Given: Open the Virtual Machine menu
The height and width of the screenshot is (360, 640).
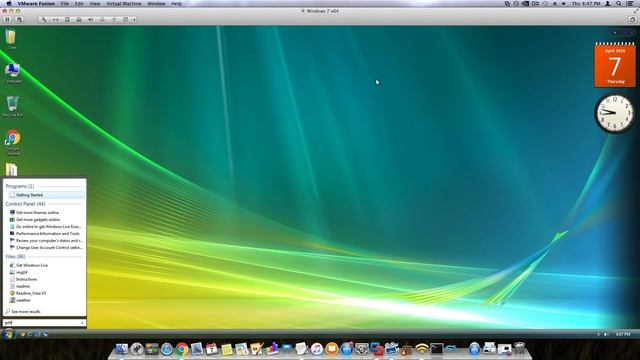Looking at the screenshot, I should click(124, 4).
